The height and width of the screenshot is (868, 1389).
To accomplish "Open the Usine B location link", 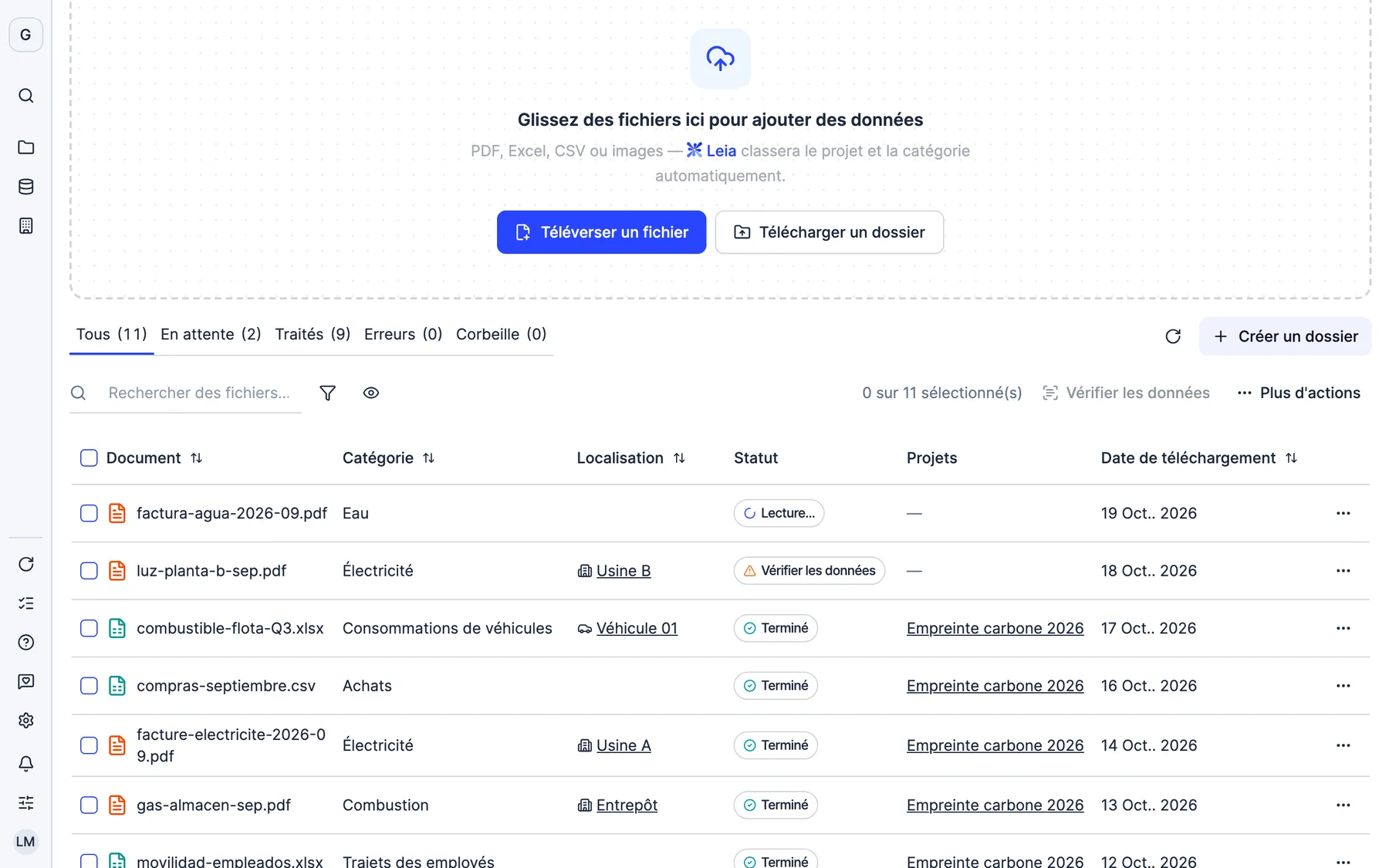I will 624,571.
